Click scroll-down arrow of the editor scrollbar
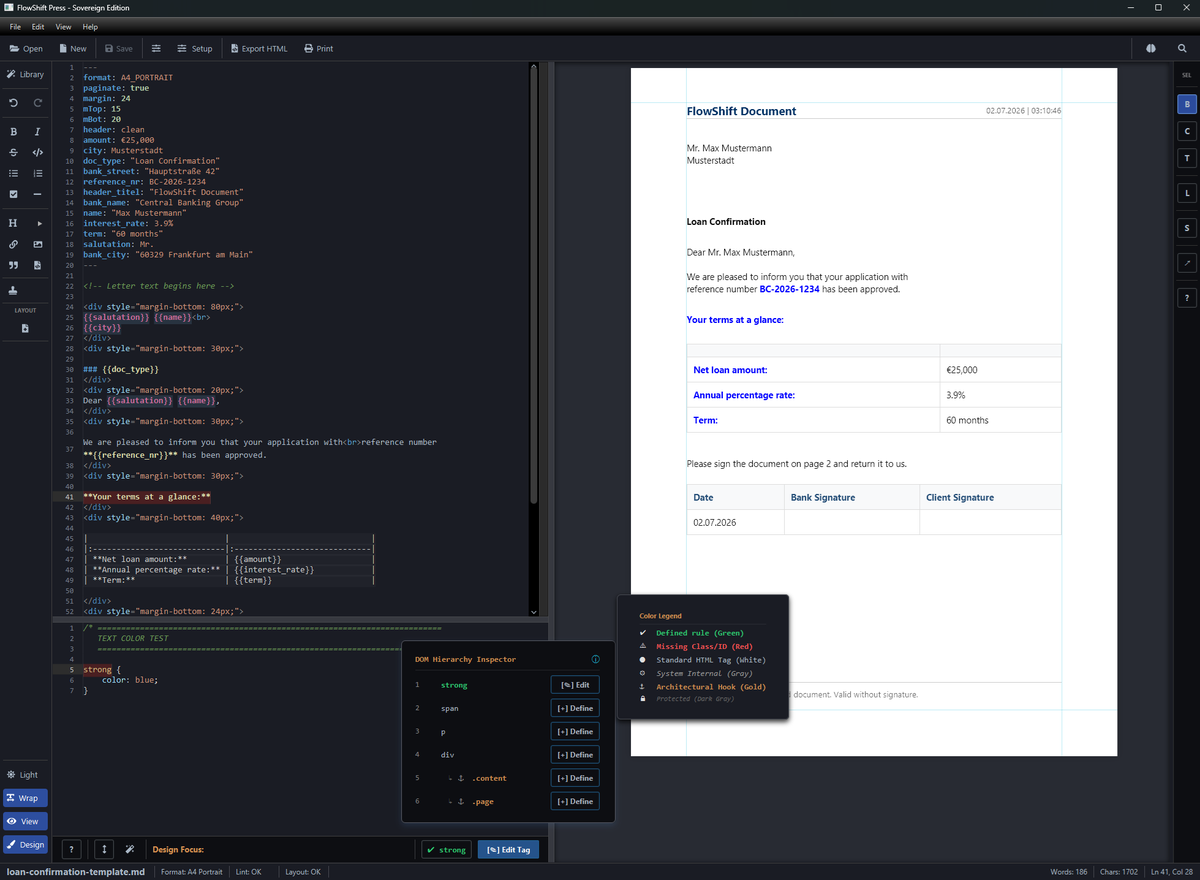Image resolution: width=1200 pixels, height=880 pixels. (534, 611)
